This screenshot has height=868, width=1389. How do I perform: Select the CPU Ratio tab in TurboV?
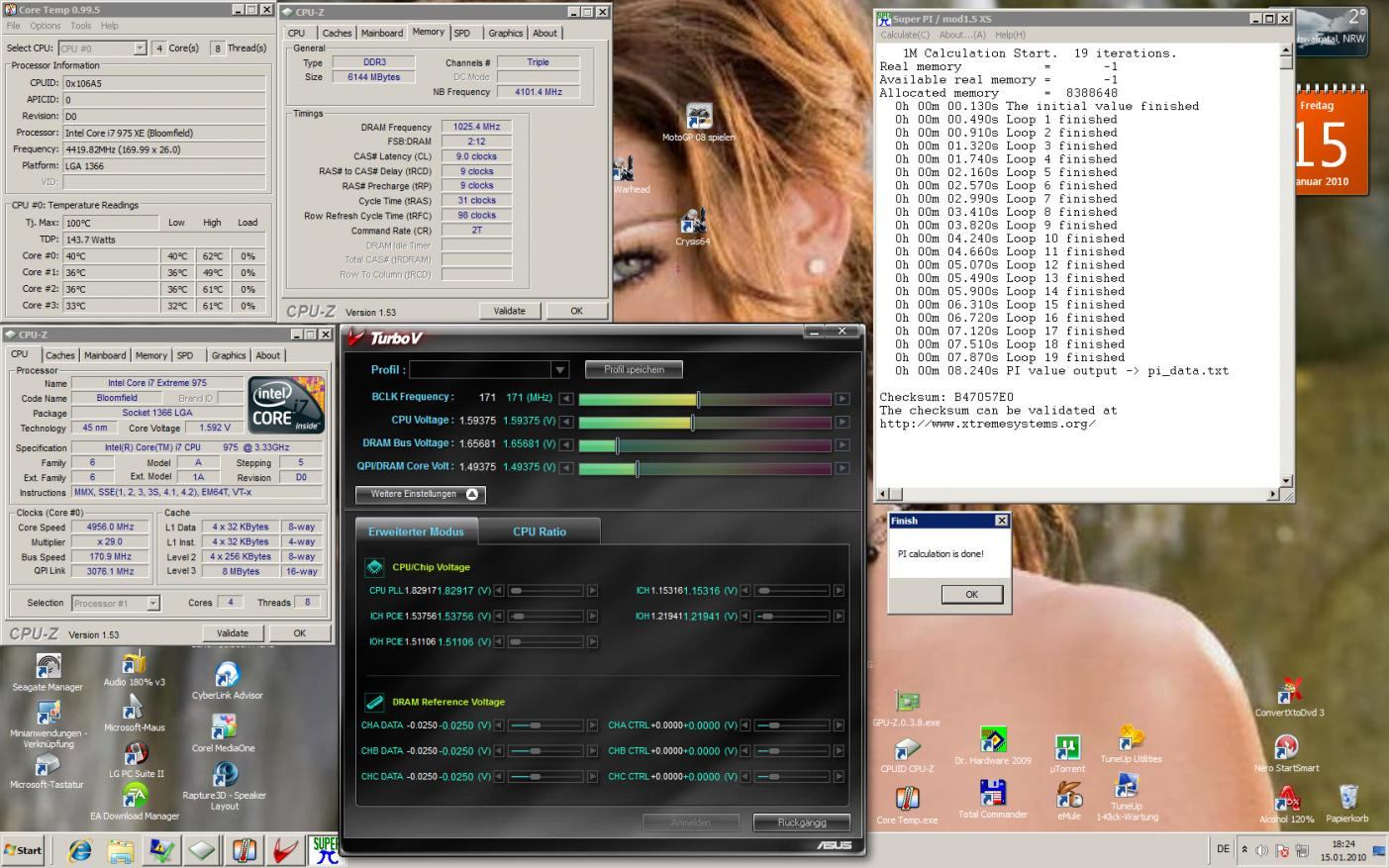click(540, 531)
